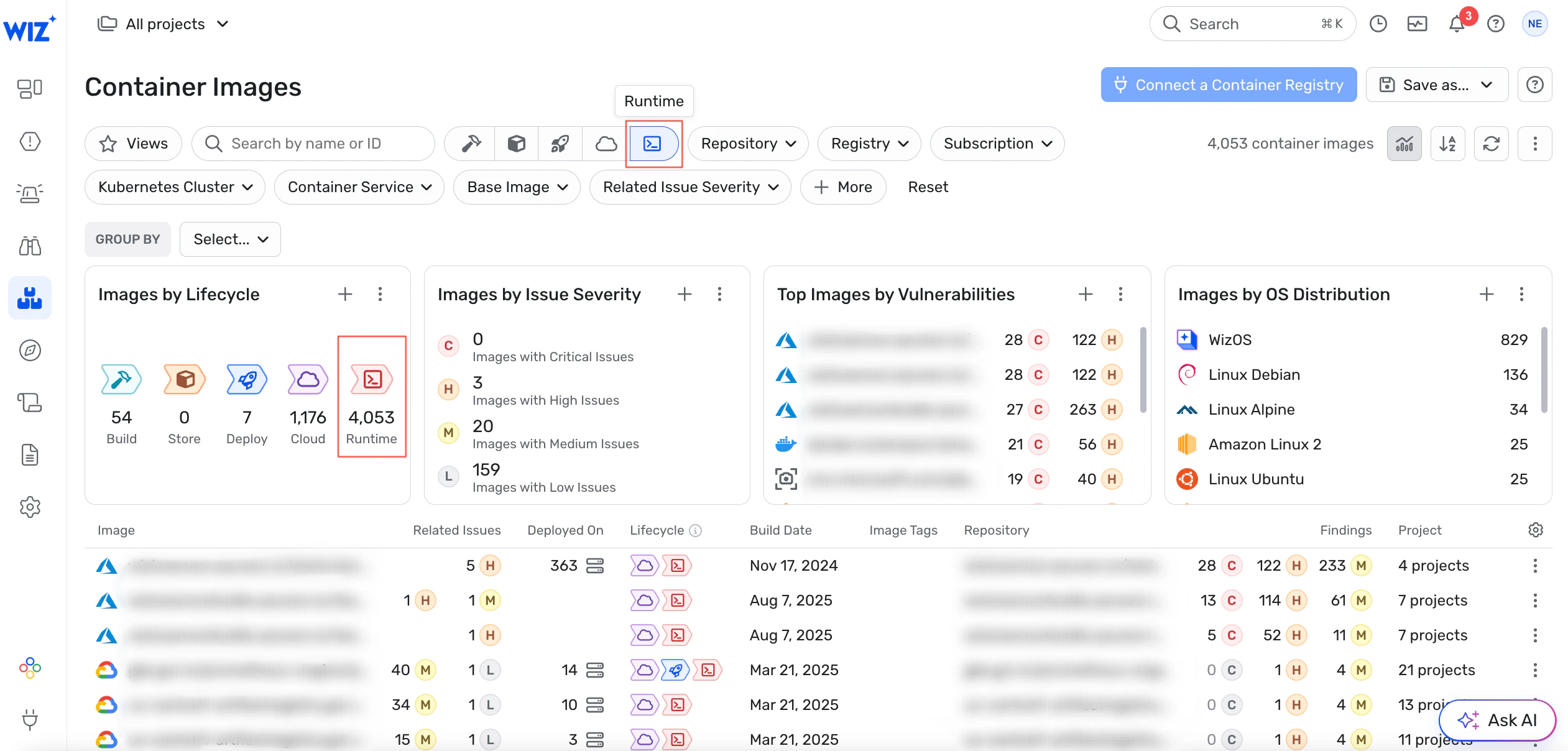The height and width of the screenshot is (751, 1568).
Task: Open Images by Issue Severity card menu
Action: pyautogui.click(x=719, y=294)
